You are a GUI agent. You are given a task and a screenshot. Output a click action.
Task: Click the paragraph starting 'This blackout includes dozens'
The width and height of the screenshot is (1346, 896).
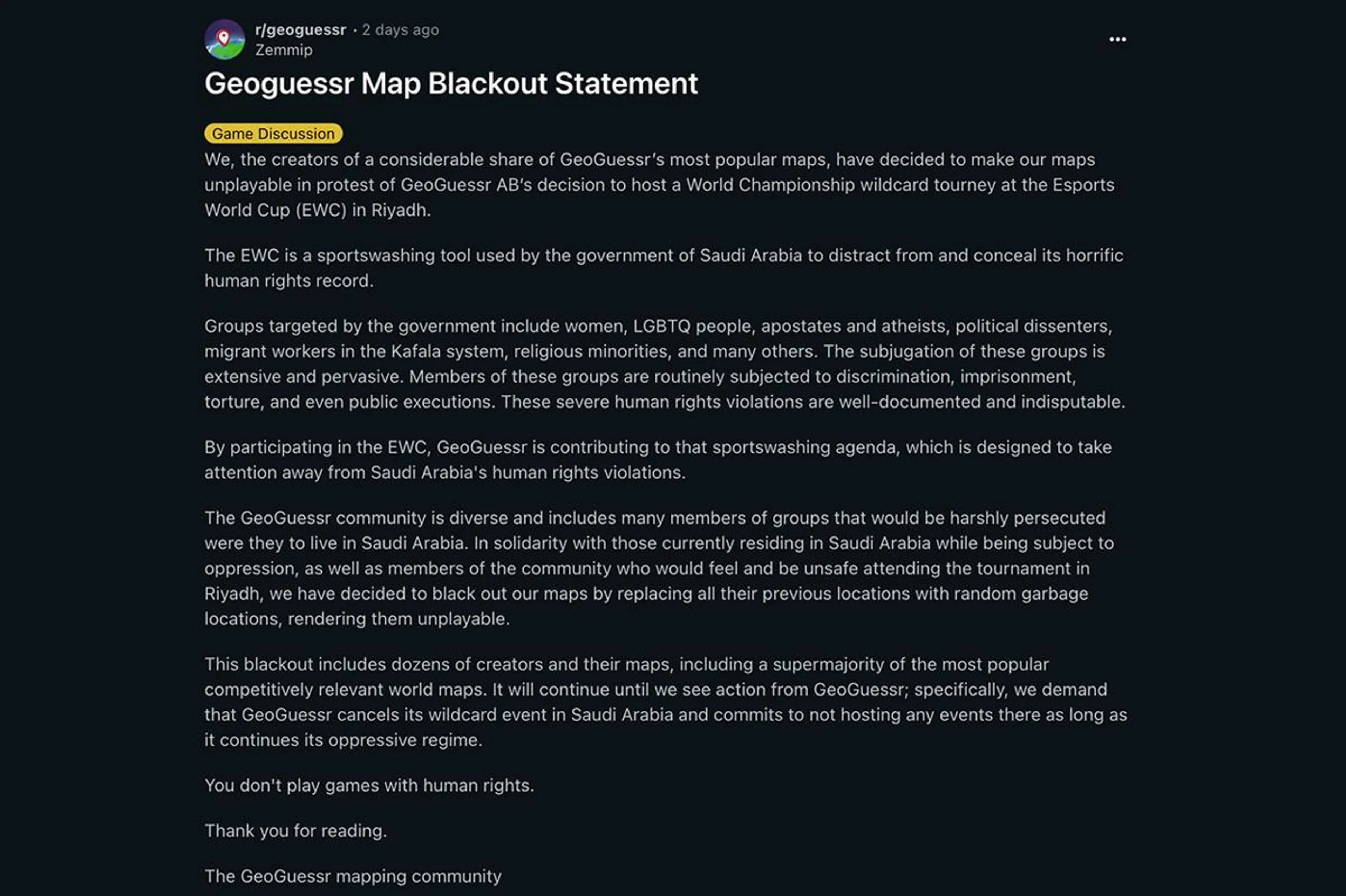click(666, 702)
